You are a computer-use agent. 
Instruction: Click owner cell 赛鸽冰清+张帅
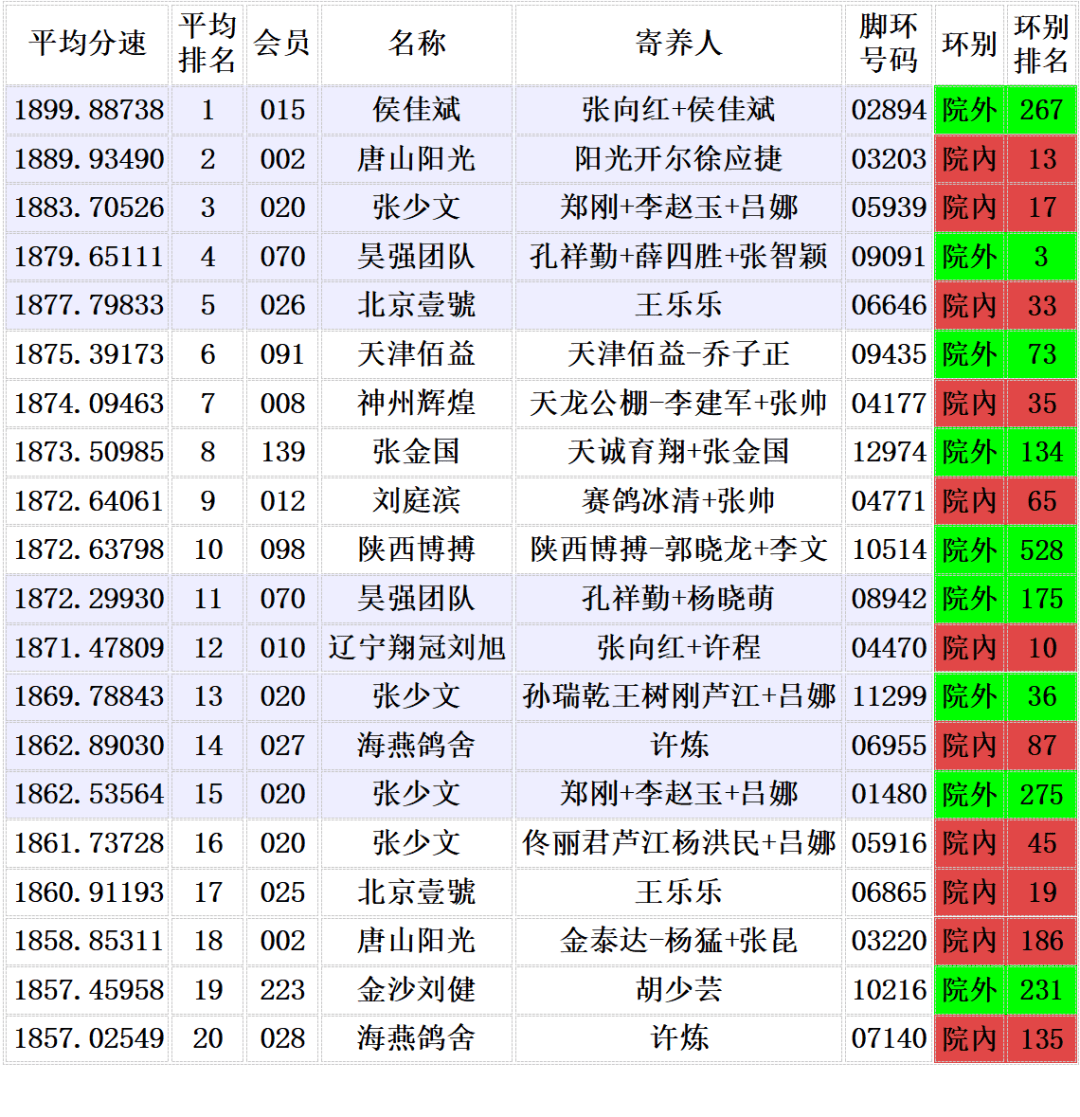pos(678,501)
